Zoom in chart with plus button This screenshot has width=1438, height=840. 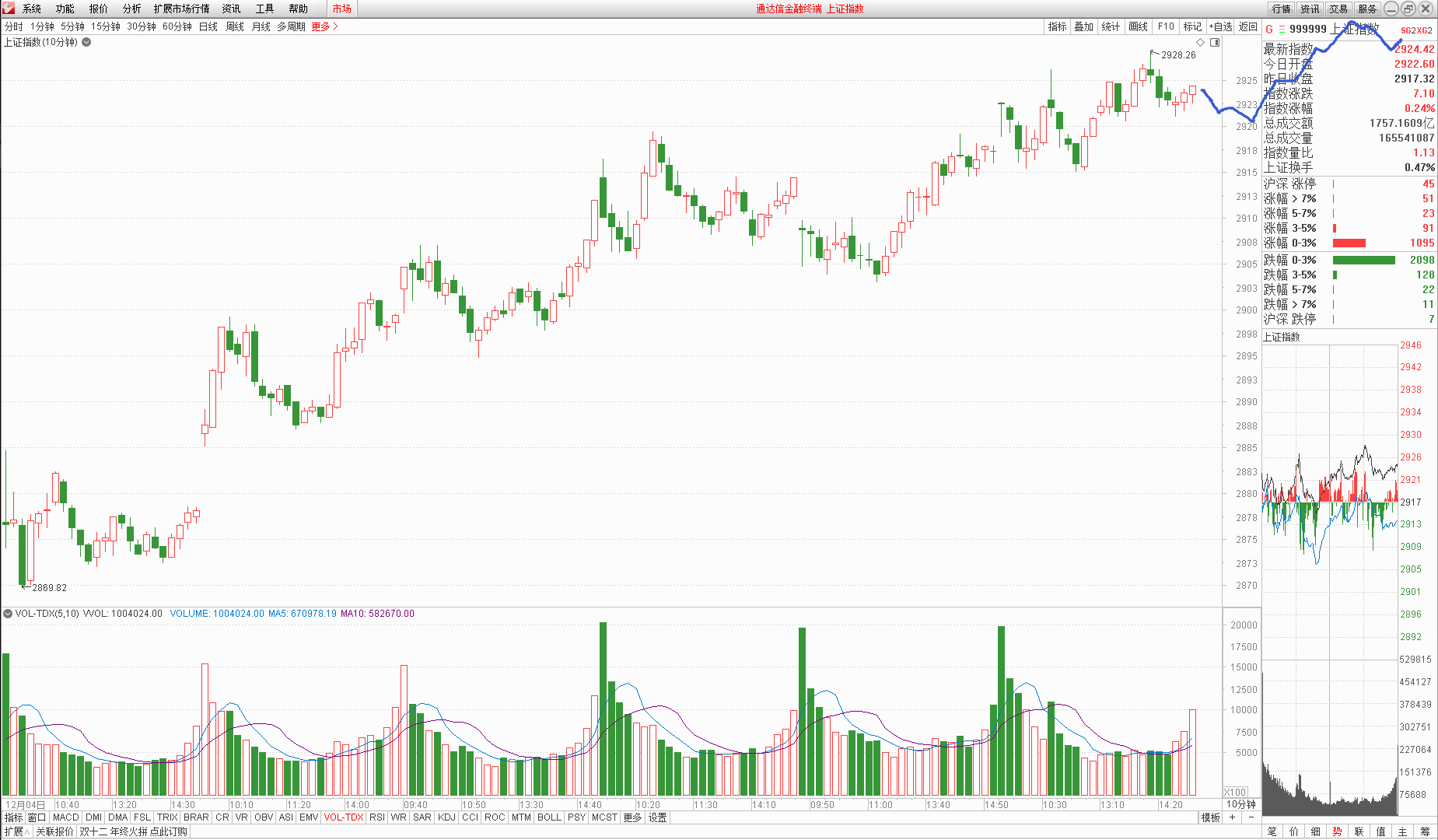pyautogui.click(x=1233, y=817)
